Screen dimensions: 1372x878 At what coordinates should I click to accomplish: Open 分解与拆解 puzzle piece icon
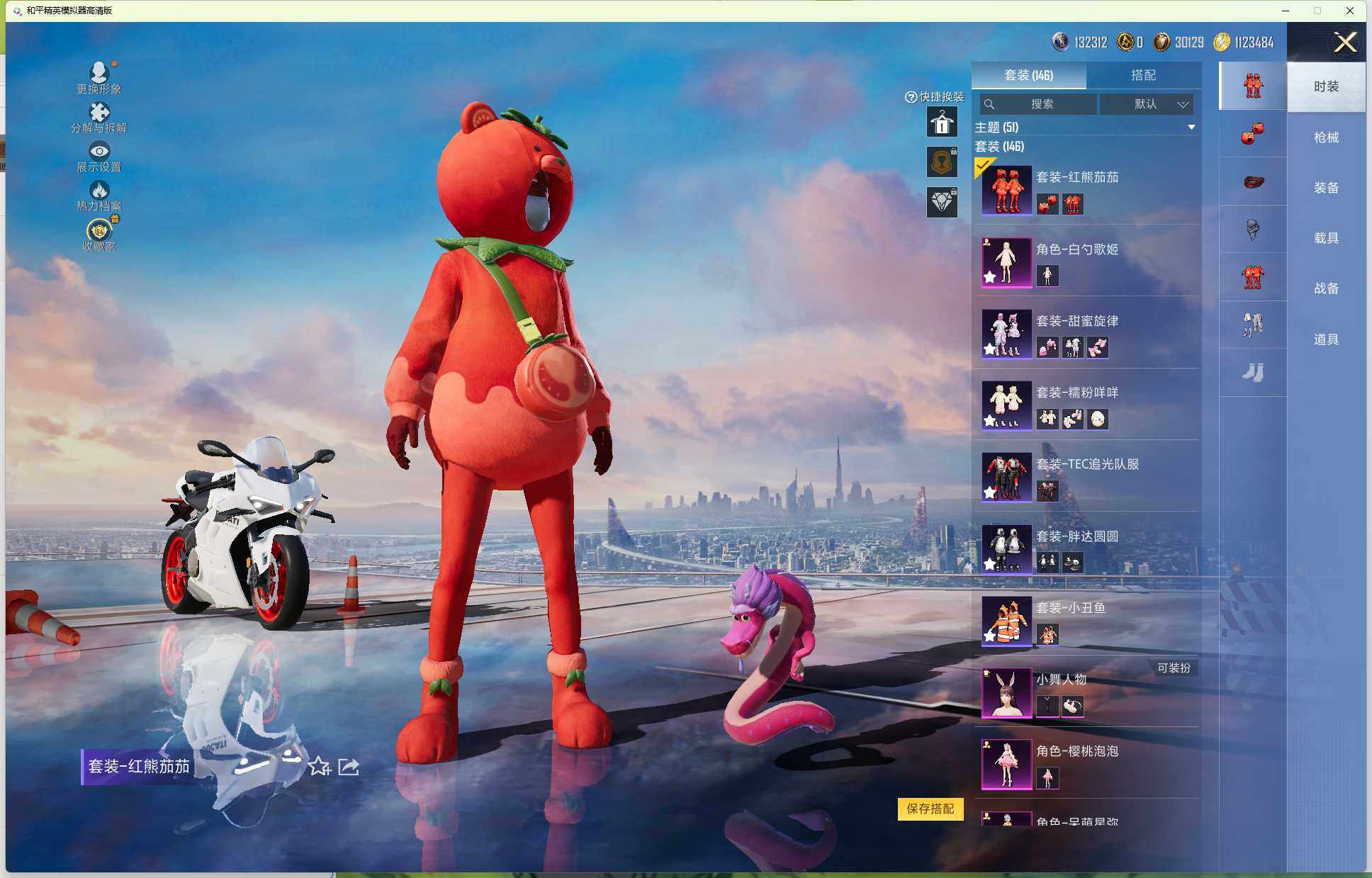(99, 111)
